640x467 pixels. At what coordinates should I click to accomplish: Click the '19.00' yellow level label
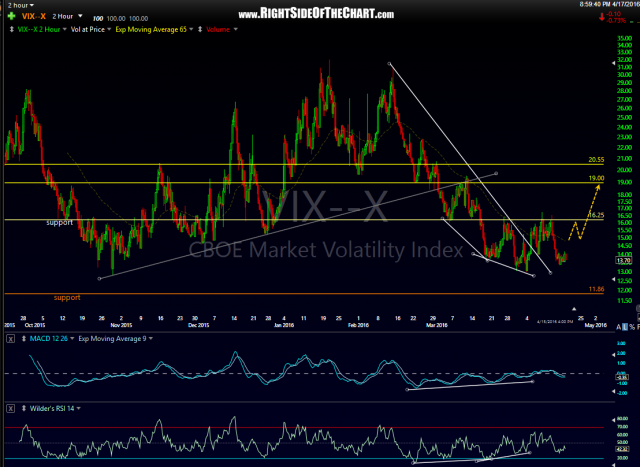(596, 178)
